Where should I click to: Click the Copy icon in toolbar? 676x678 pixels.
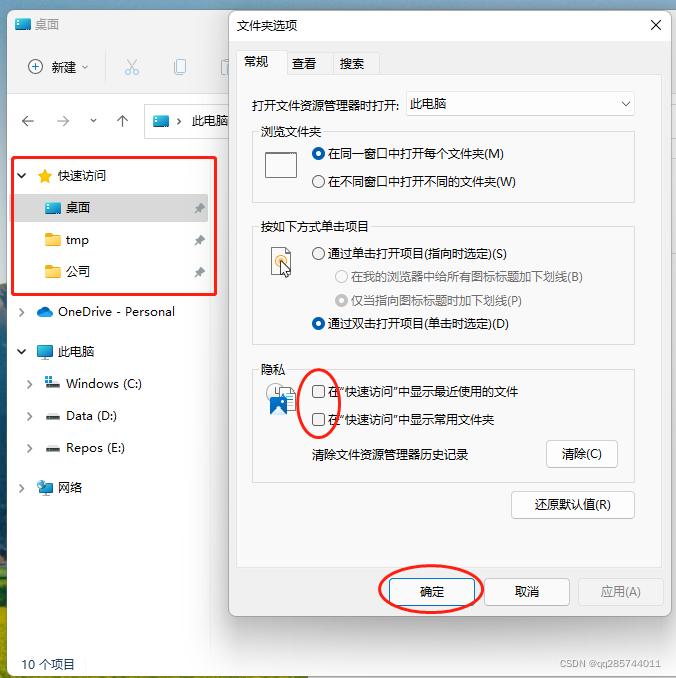180,67
